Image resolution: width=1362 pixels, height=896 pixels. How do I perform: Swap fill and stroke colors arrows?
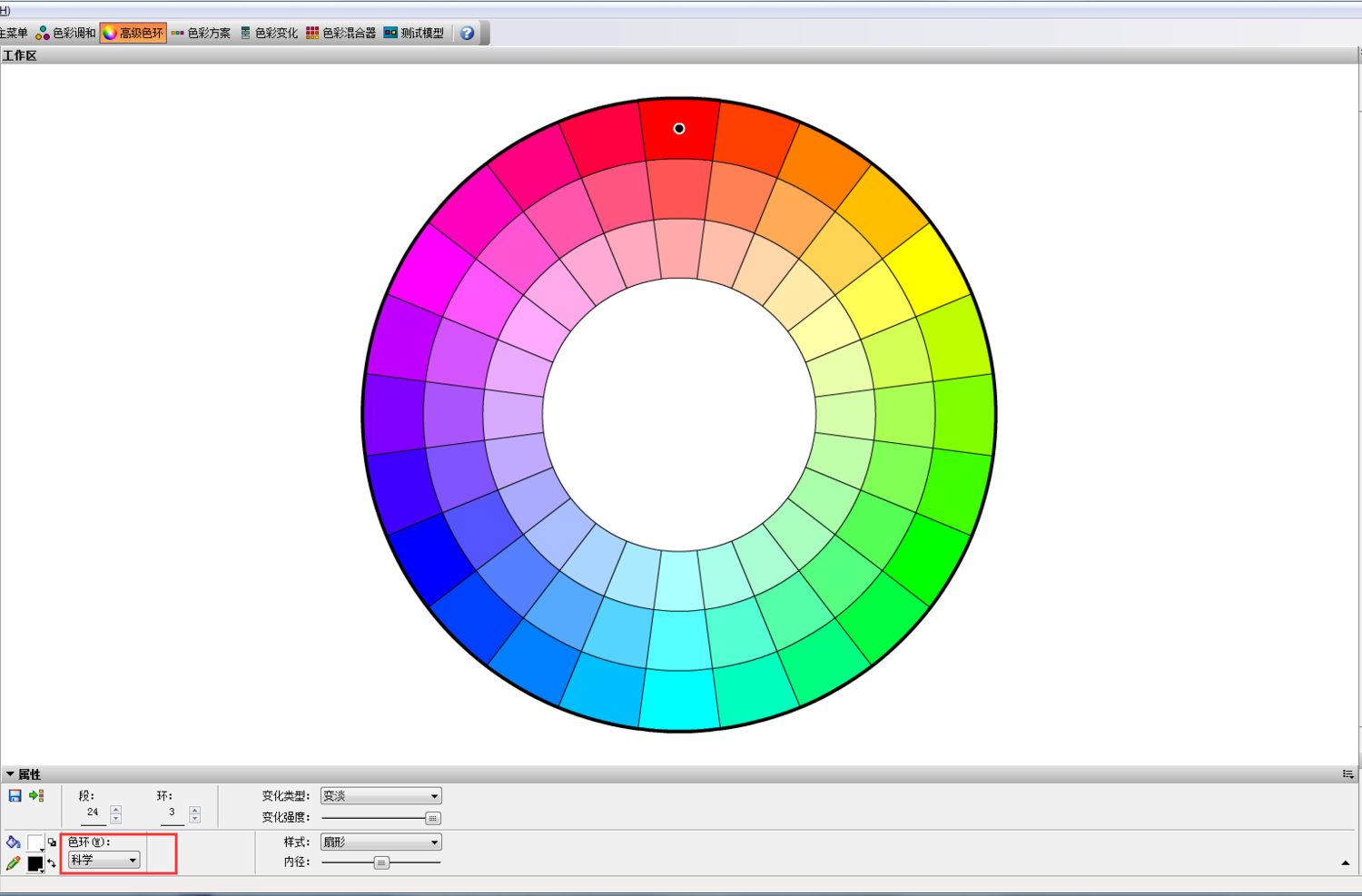pos(52,863)
